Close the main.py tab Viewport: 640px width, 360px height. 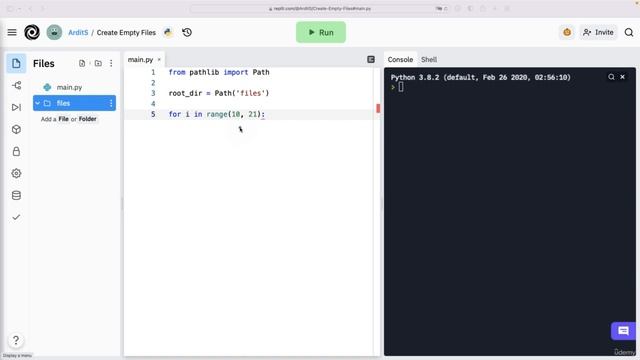pyautogui.click(x=159, y=60)
